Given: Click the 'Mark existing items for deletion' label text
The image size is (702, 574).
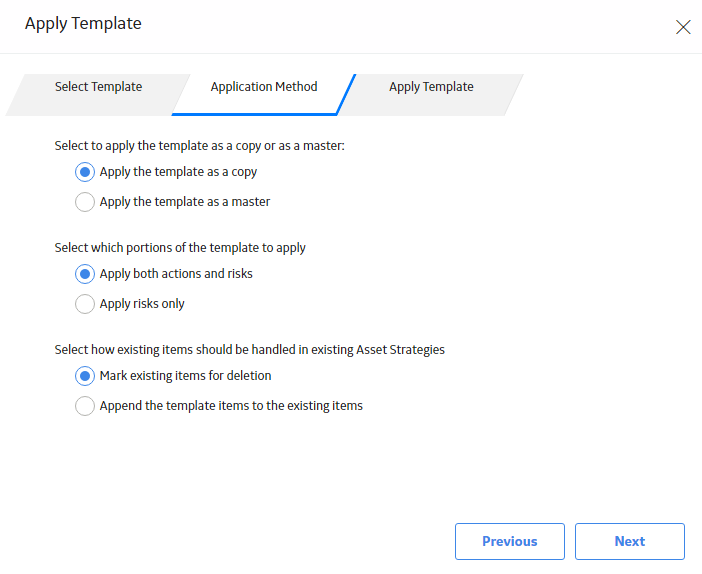Looking at the screenshot, I should click(x=185, y=376).
